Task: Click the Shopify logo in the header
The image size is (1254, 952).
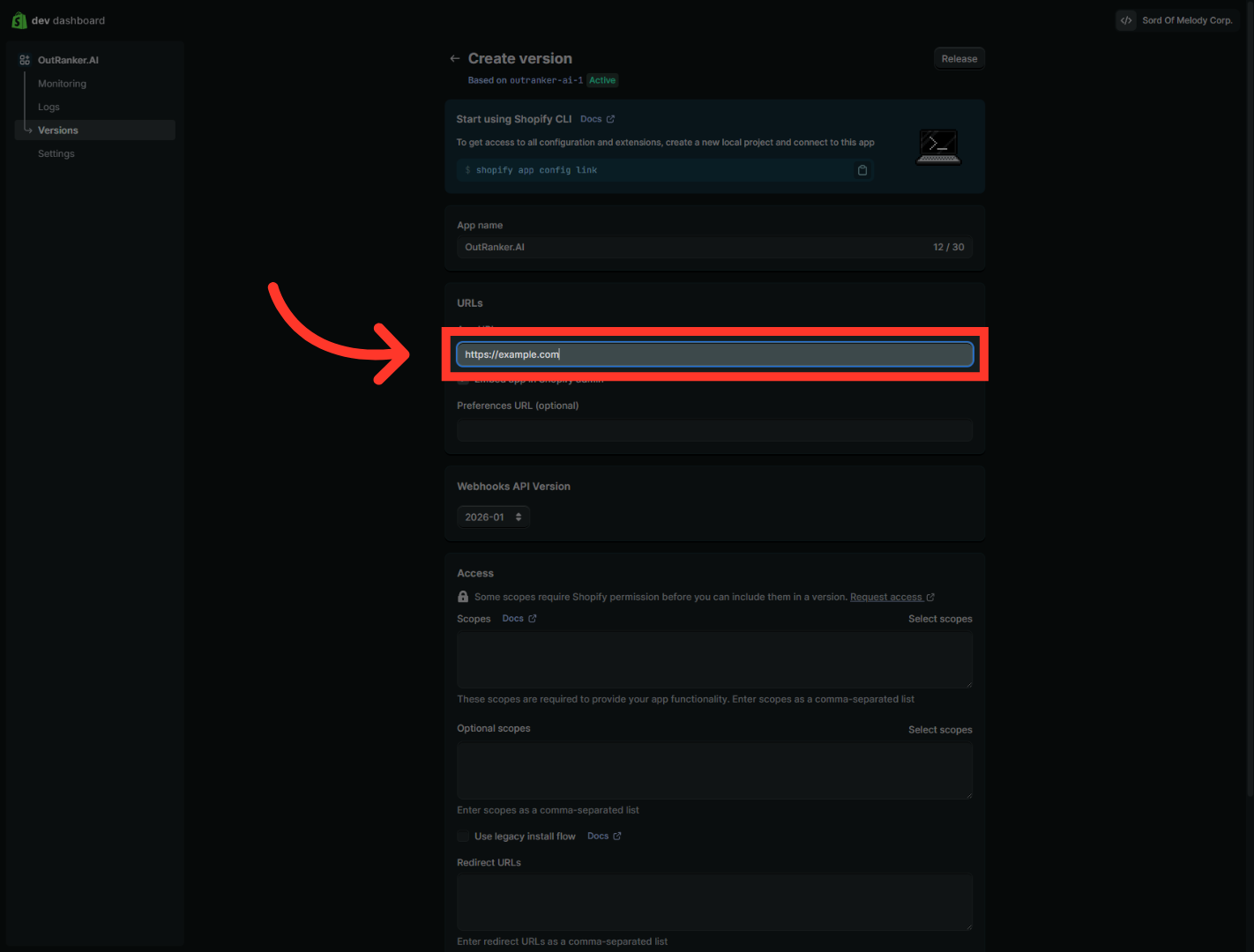Action: [x=19, y=20]
